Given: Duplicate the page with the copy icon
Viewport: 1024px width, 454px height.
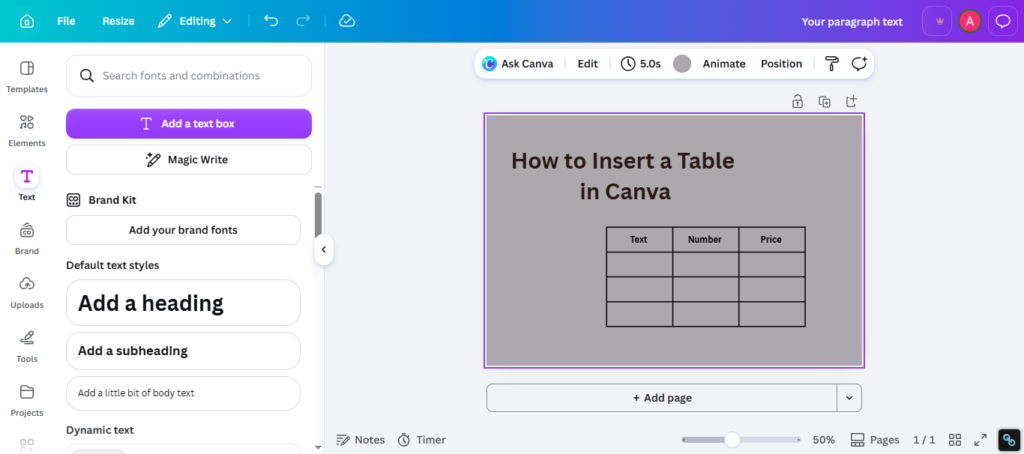Looking at the screenshot, I should (x=824, y=101).
